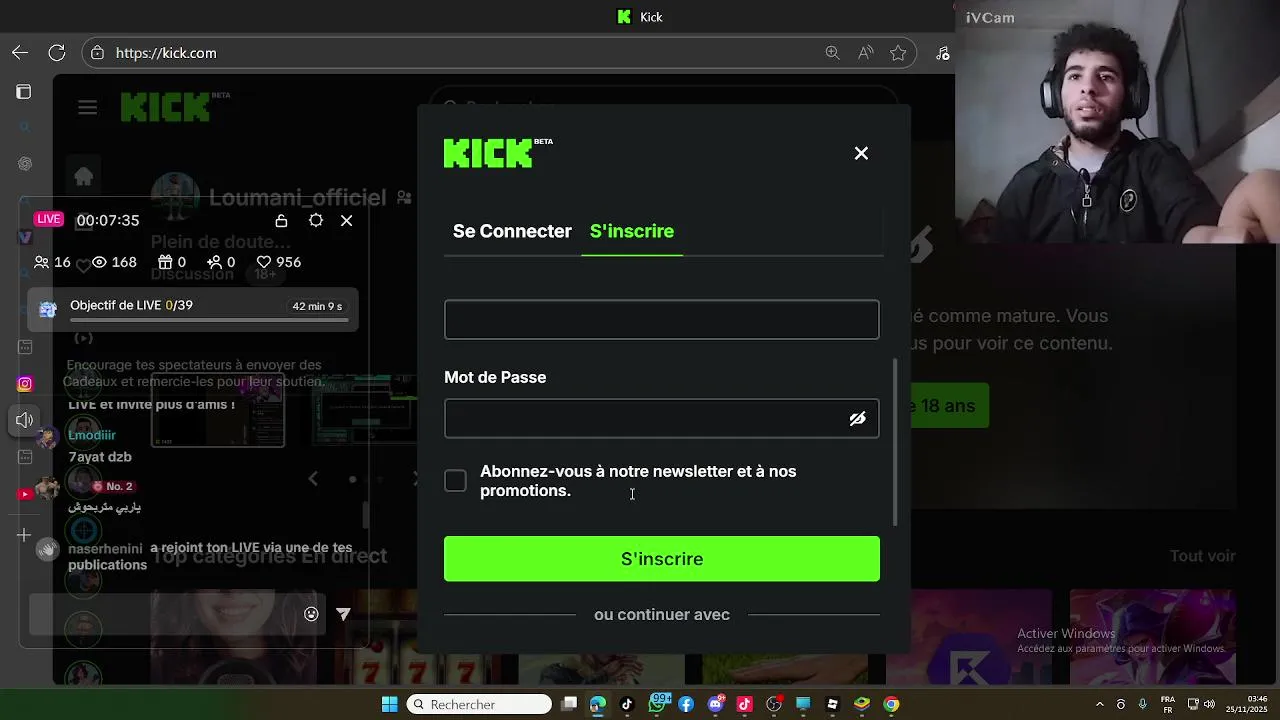Go back in the browser

20,53
